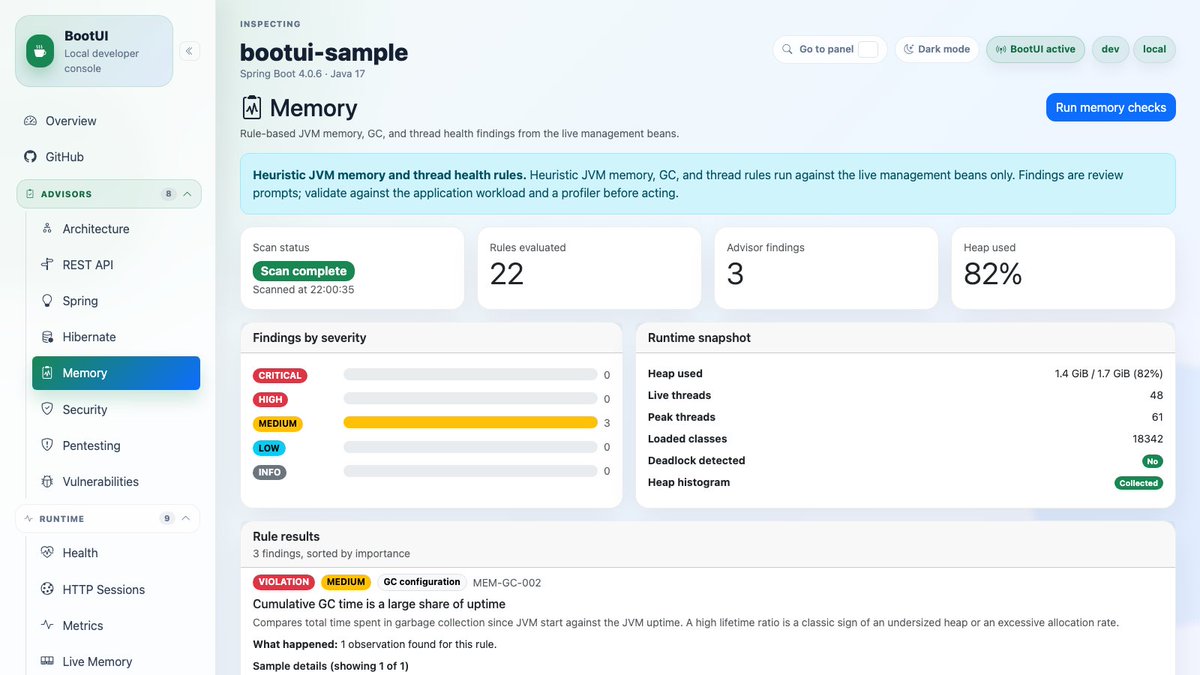Collapse the sidebar with the double-chevron button

click(x=189, y=51)
